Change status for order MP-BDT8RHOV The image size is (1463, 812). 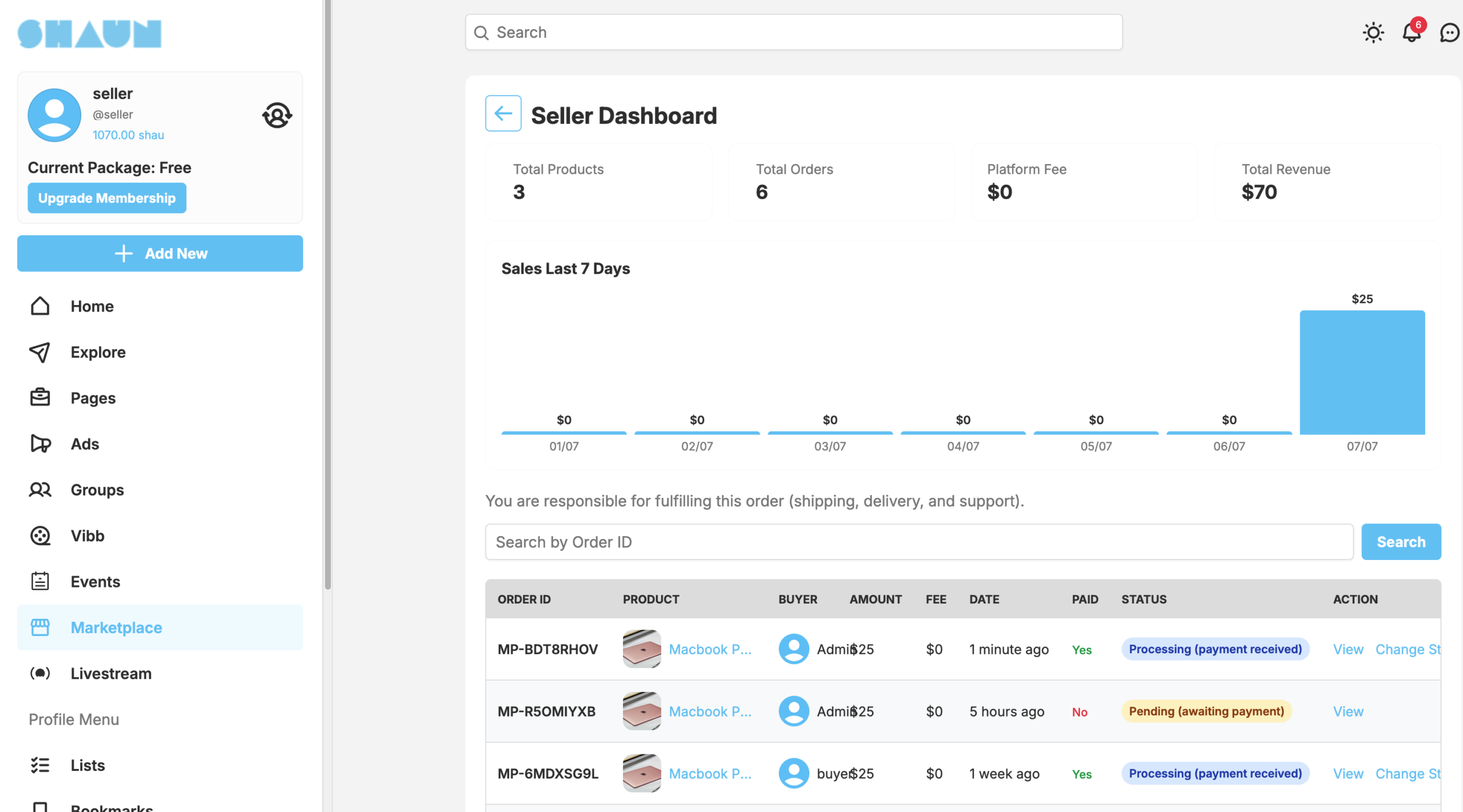[x=1408, y=649]
